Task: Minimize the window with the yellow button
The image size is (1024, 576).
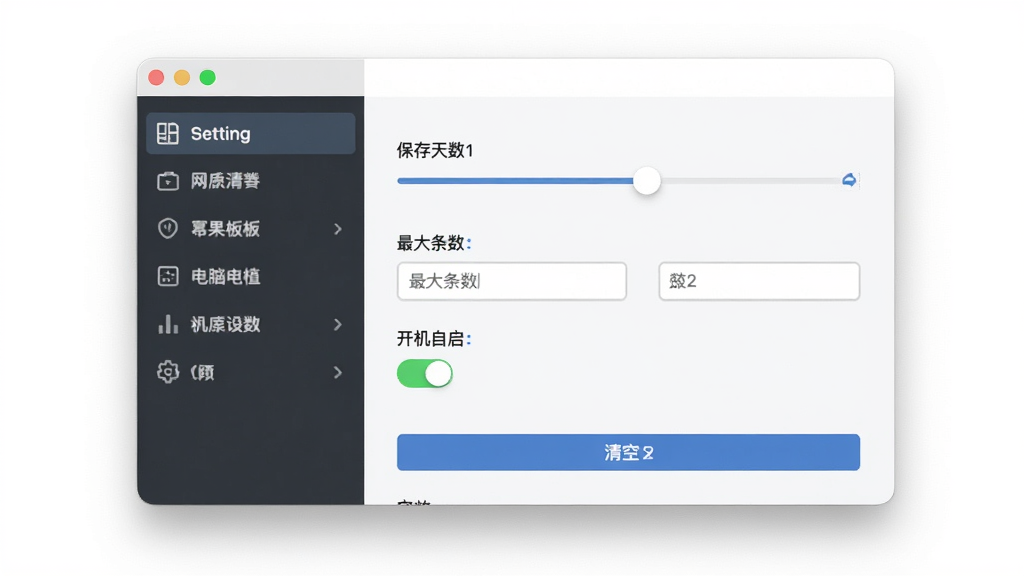Action: coord(182,78)
